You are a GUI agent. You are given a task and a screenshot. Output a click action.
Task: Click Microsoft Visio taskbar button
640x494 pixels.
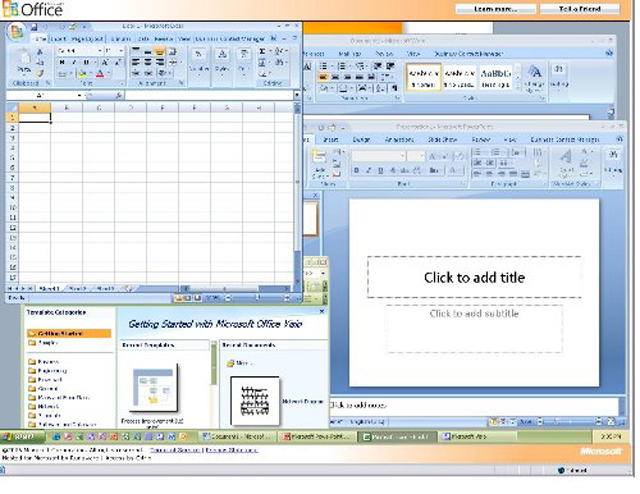pos(477,437)
